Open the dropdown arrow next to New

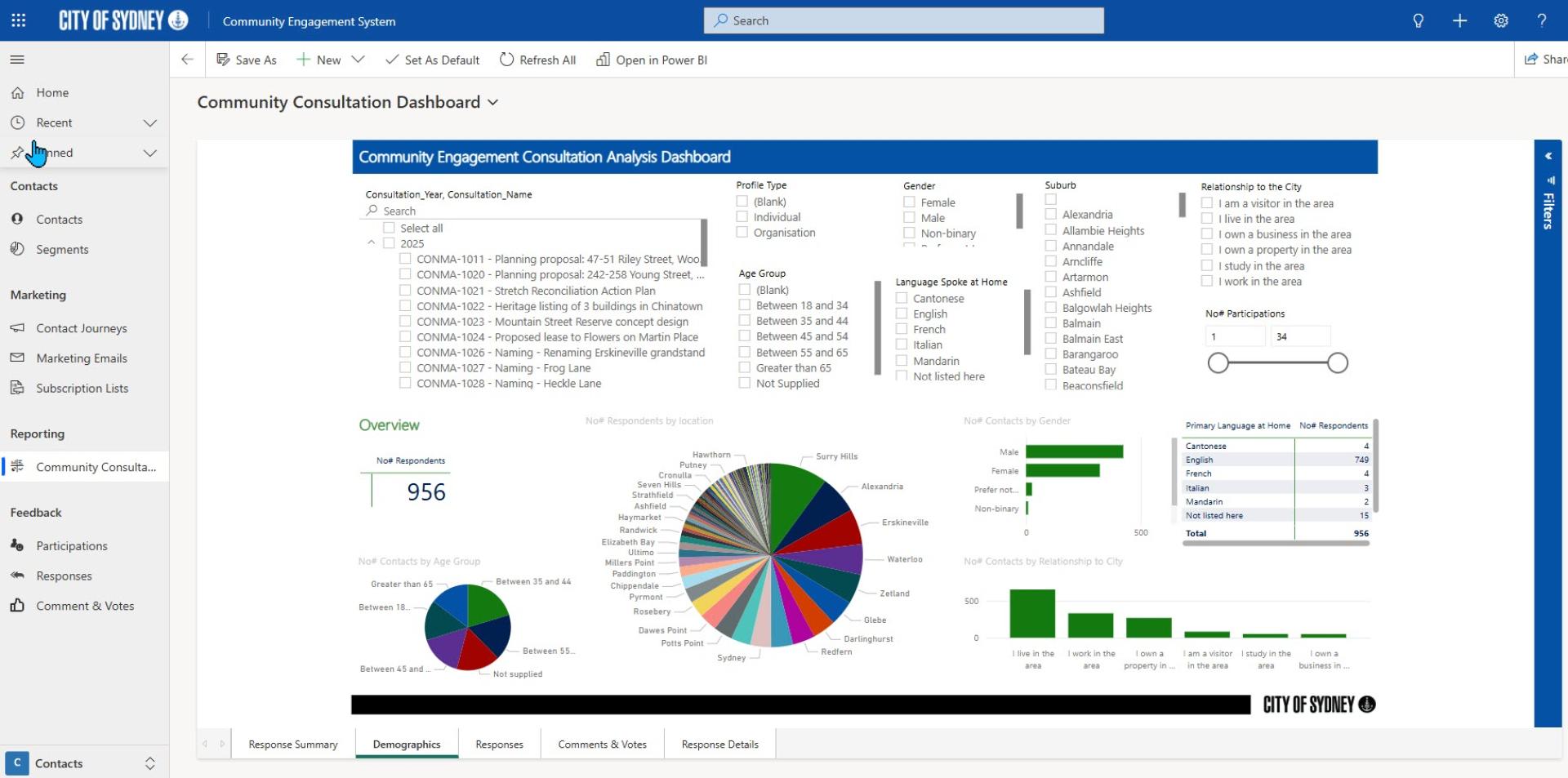click(358, 60)
